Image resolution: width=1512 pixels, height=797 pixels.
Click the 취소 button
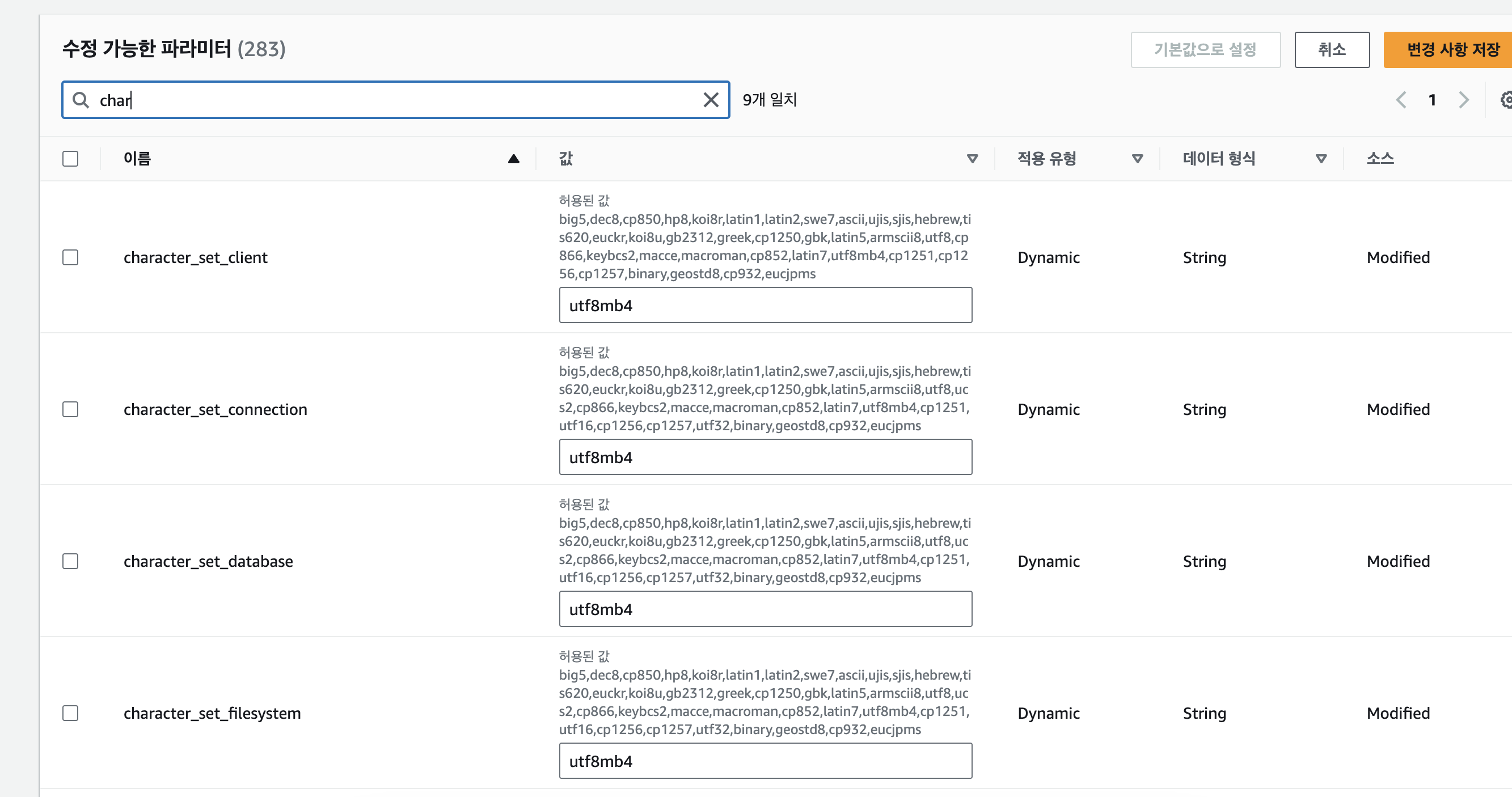tap(1332, 50)
